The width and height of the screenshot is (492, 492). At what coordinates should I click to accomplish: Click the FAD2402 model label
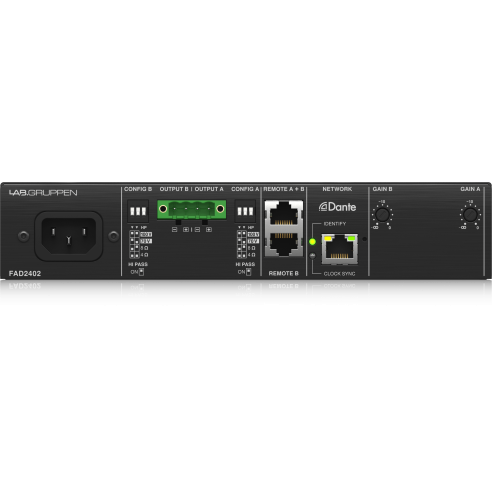coord(25,274)
